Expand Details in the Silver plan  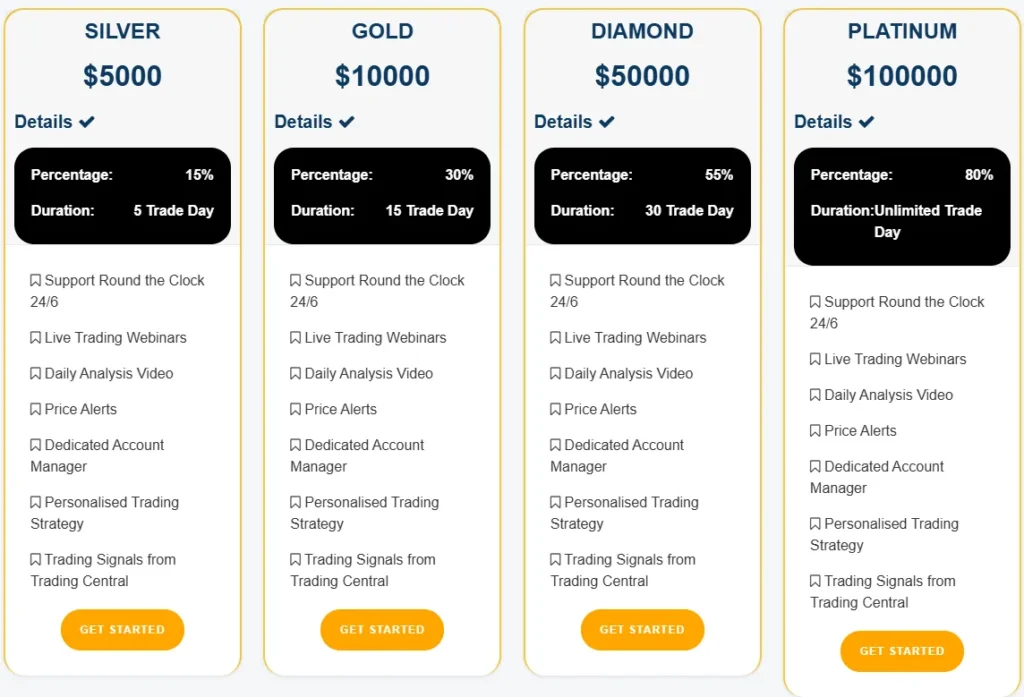pos(45,121)
